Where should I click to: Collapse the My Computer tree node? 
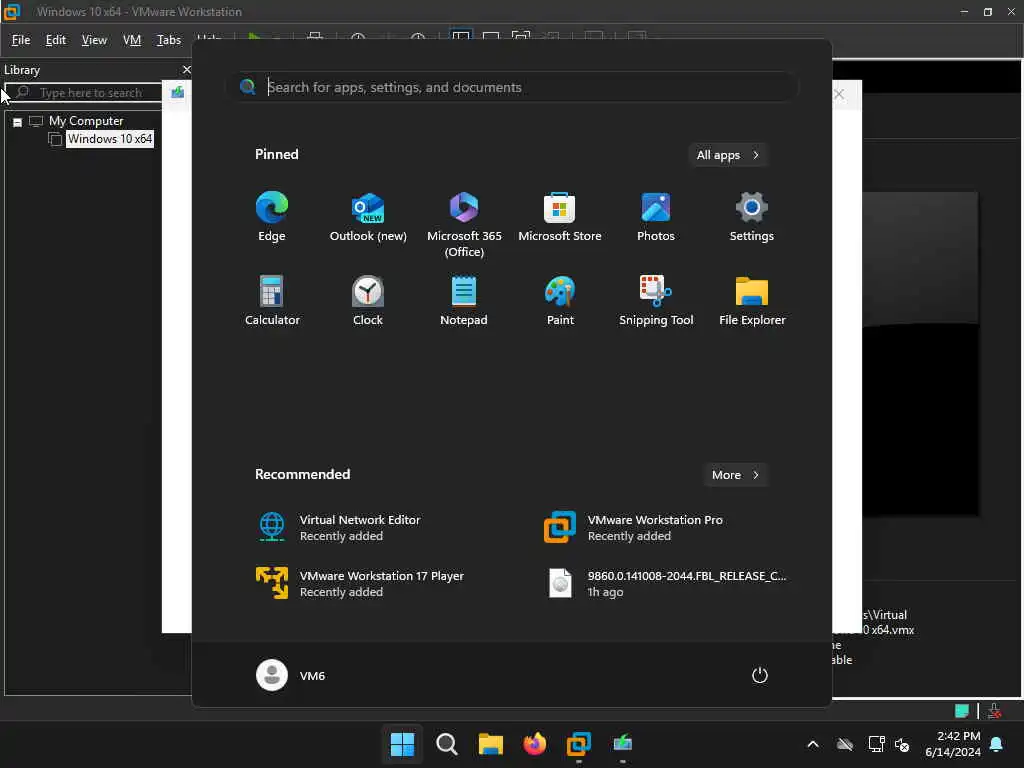coord(18,121)
